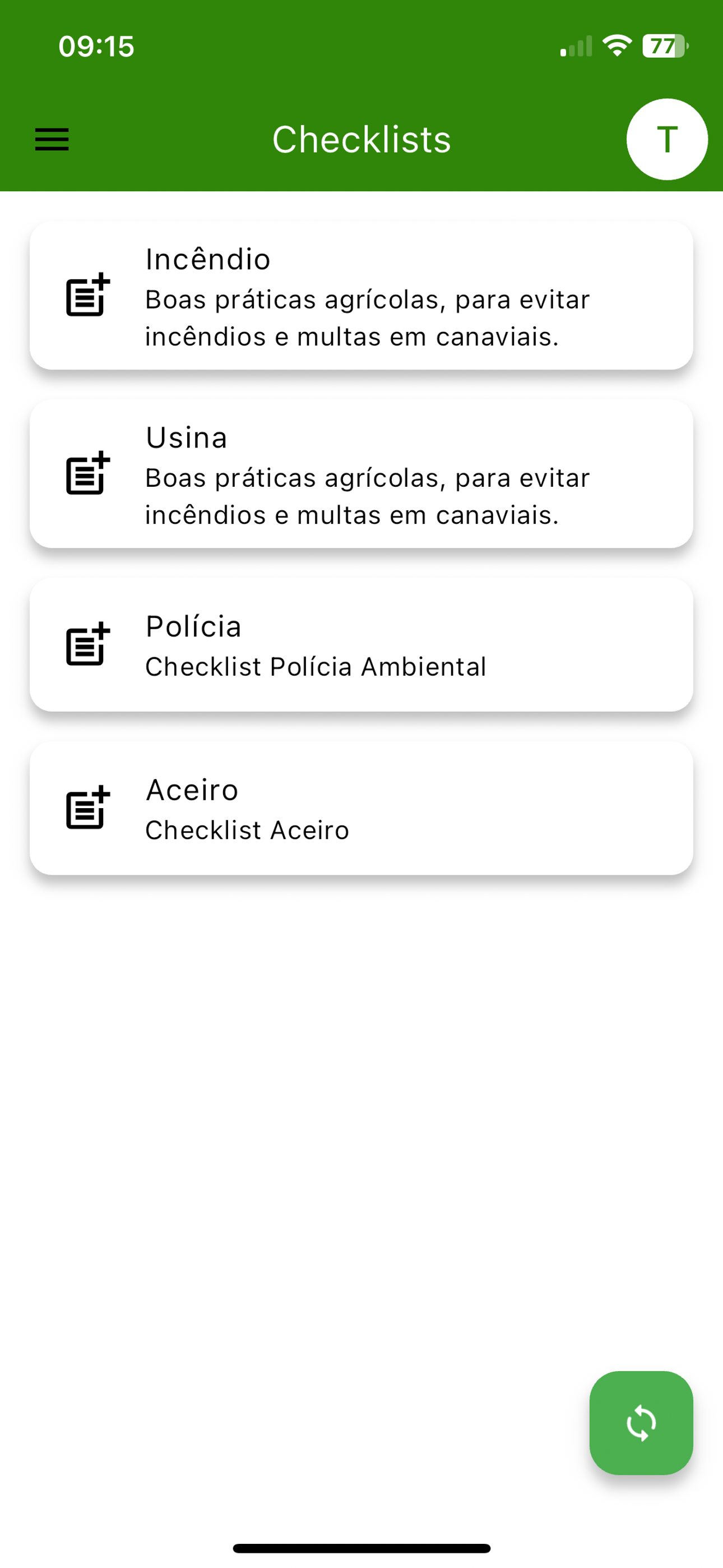The image size is (723, 1568).
Task: Select the Polícia checklist title
Action: 193,626
